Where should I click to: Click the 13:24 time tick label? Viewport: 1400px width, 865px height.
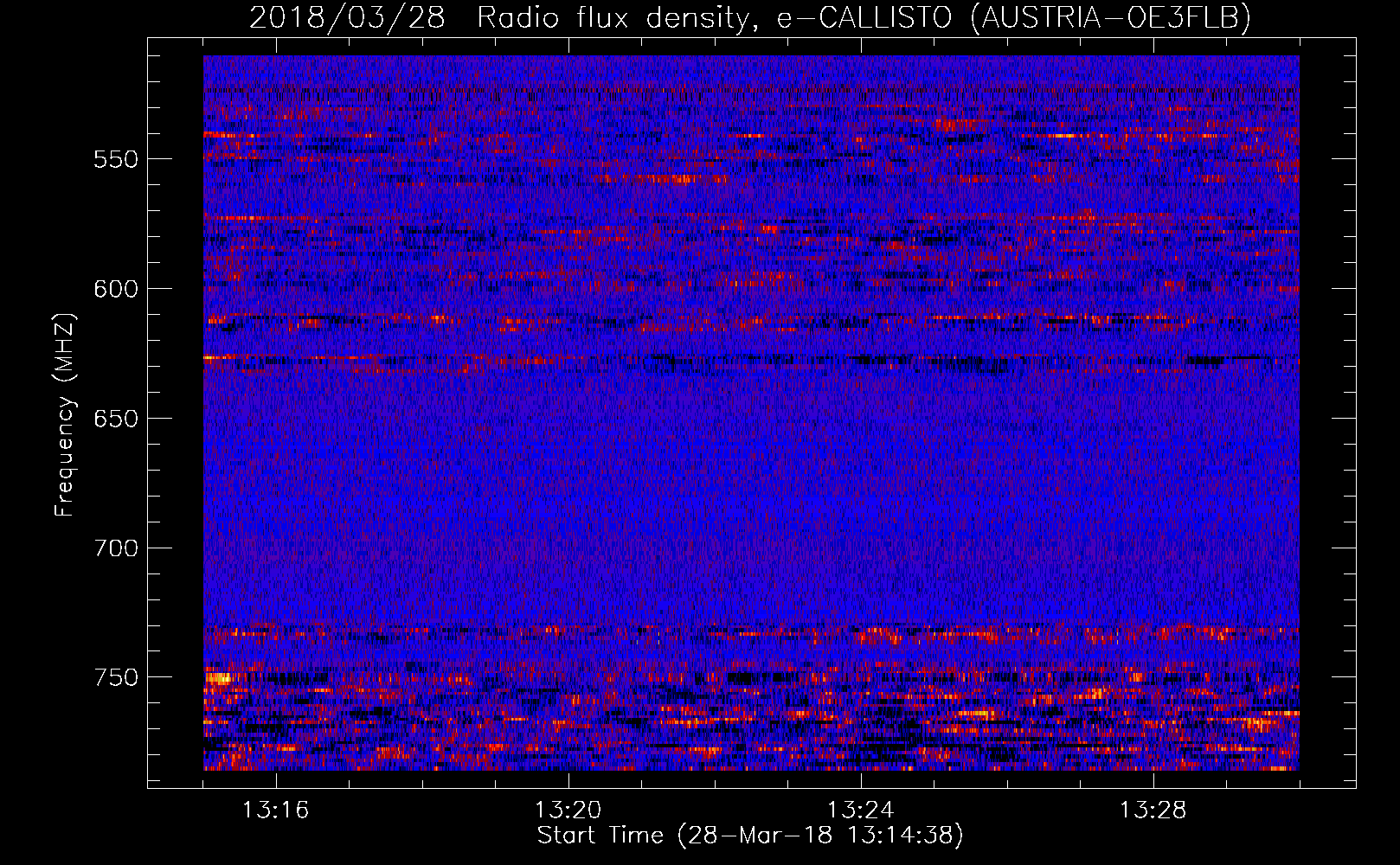[861, 811]
